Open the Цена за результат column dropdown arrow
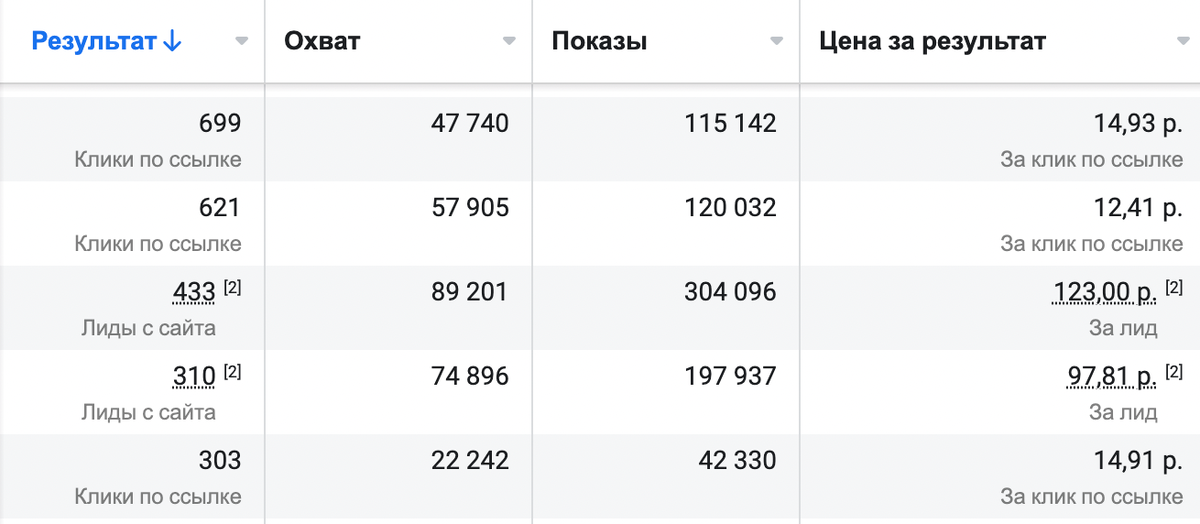The width and height of the screenshot is (1200, 524). [1184, 41]
